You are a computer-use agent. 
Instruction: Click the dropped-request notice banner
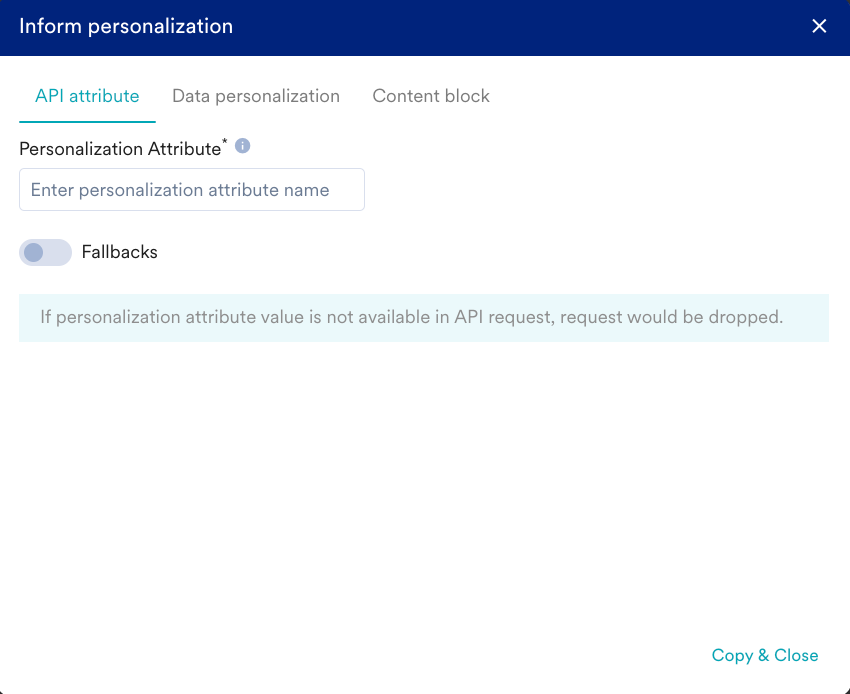pos(424,318)
